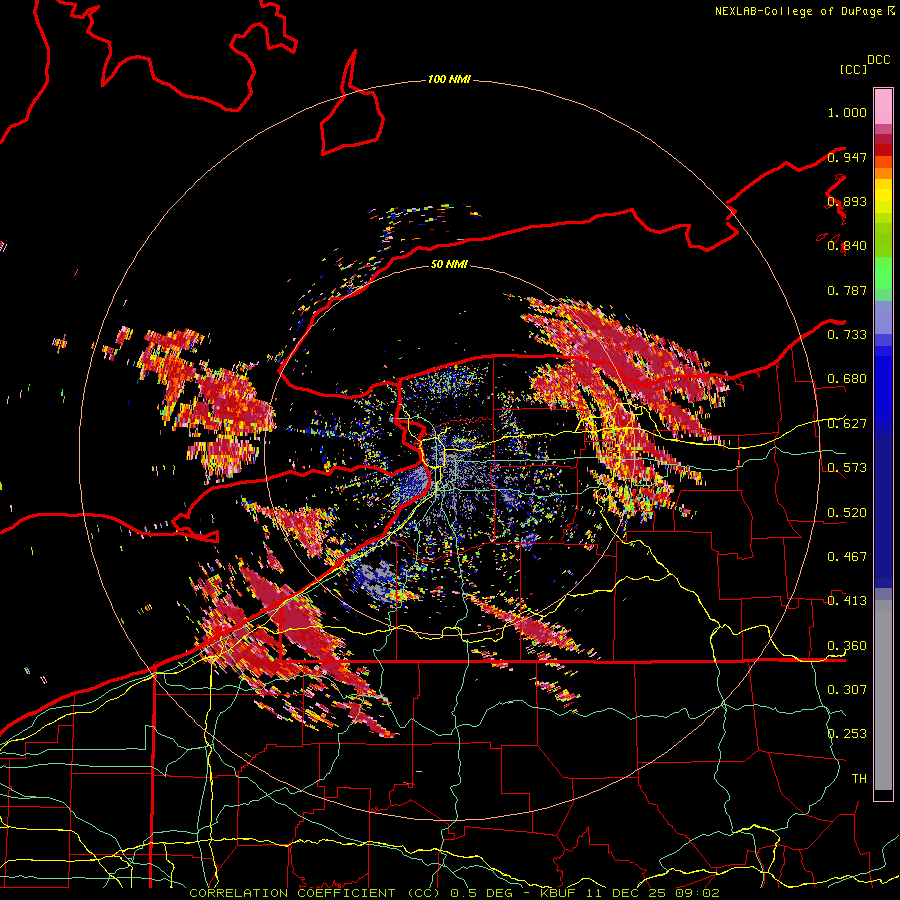
Task: Click the 0.893 scale value
Action: pyautogui.click(x=847, y=201)
